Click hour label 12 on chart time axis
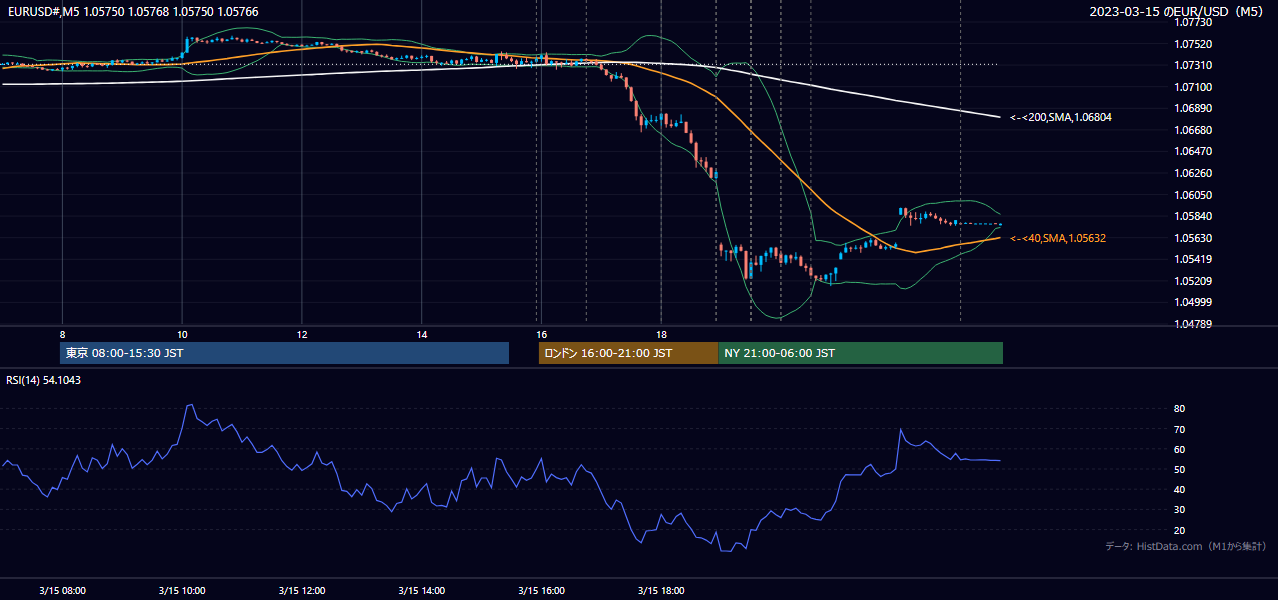The image size is (1278, 600). click(302, 334)
